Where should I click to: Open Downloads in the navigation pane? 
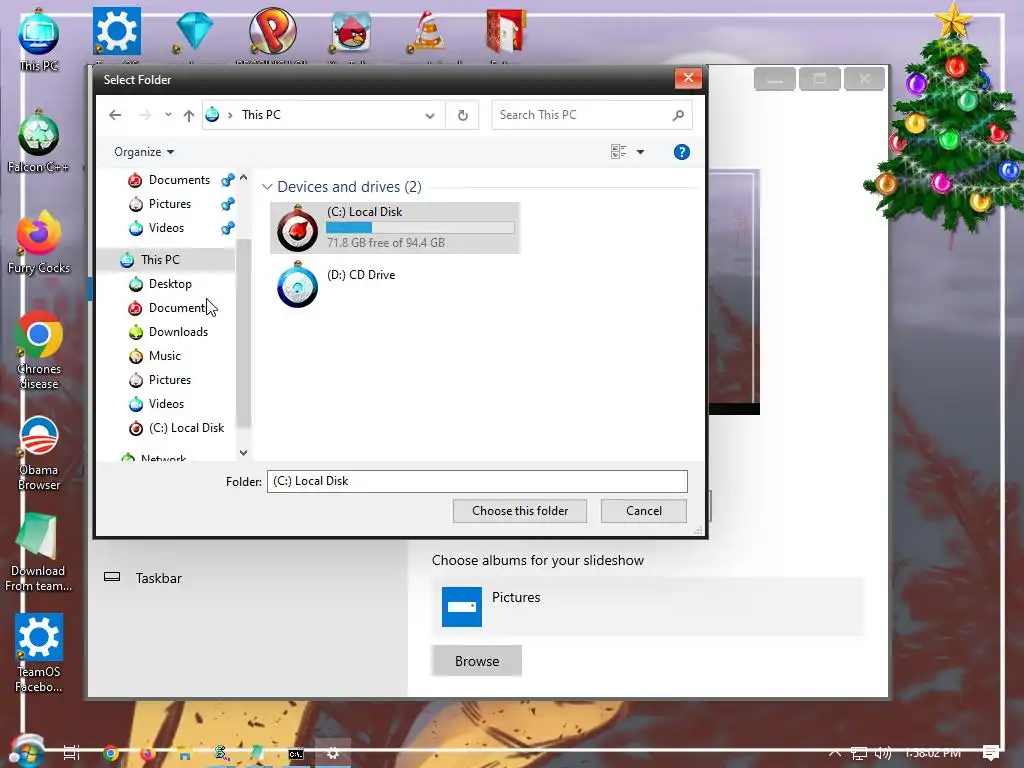[x=178, y=332]
